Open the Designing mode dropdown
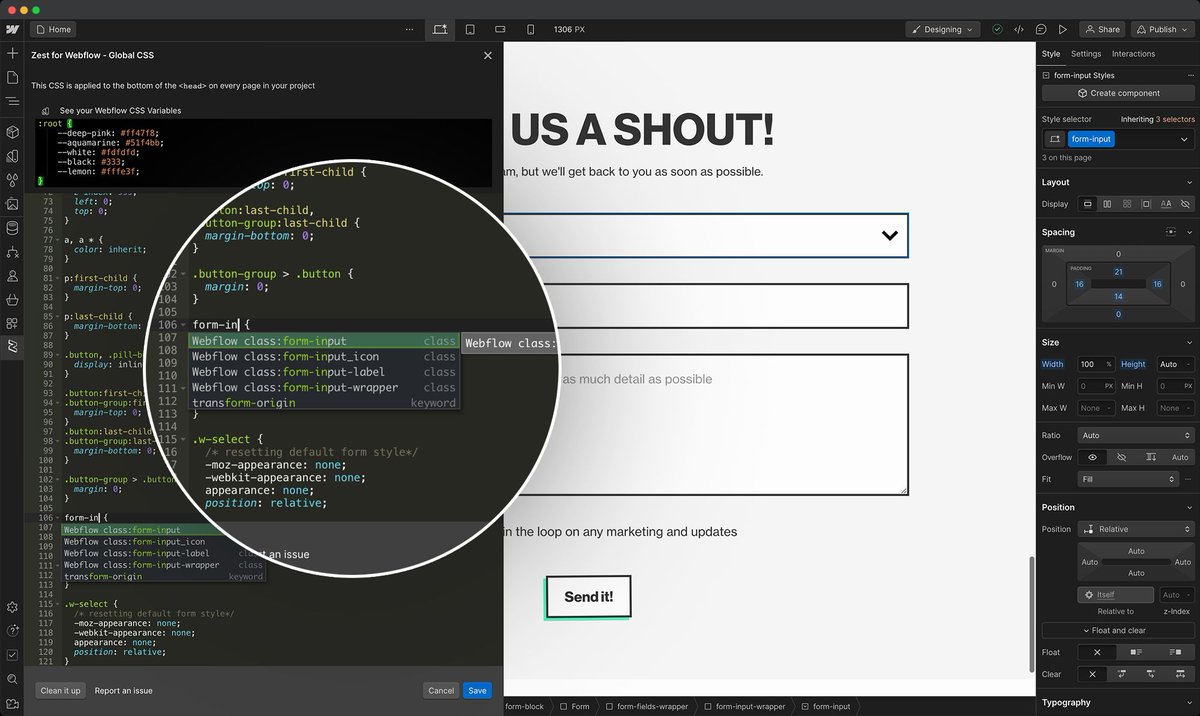This screenshot has width=1200, height=716. click(x=943, y=29)
